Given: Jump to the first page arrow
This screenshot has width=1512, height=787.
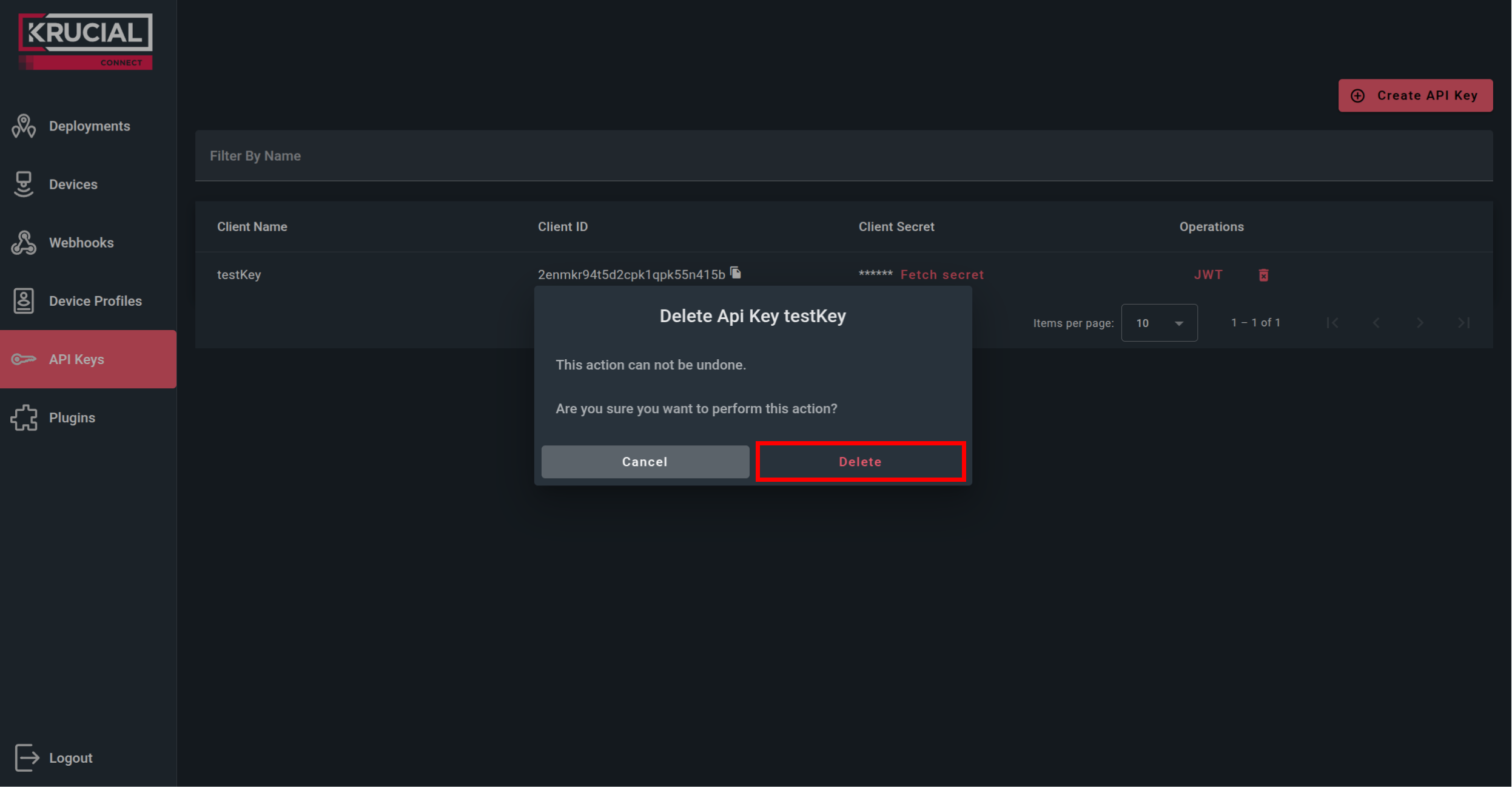Looking at the screenshot, I should click(1332, 323).
